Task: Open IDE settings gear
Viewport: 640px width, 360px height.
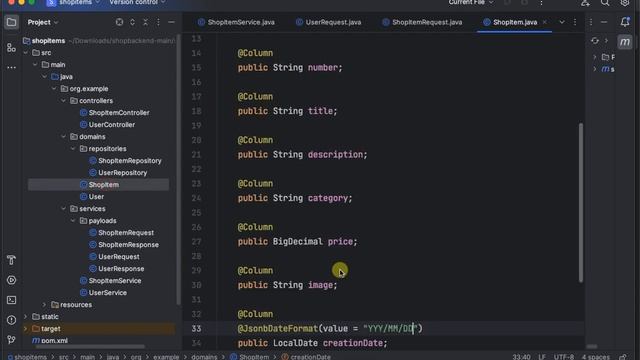Action: (625, 3)
